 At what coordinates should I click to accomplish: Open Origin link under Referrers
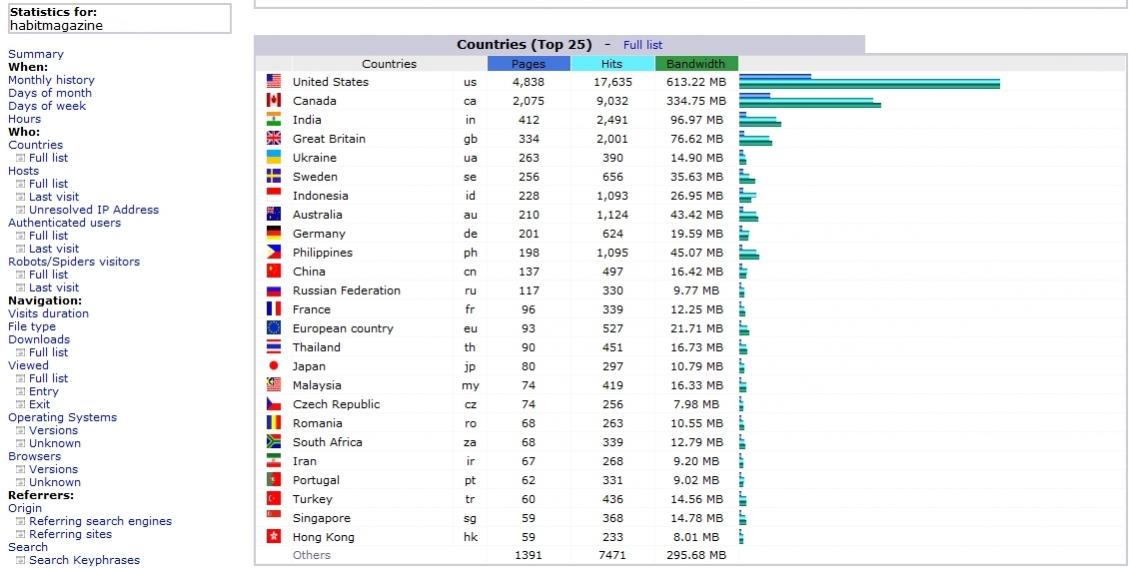point(25,508)
